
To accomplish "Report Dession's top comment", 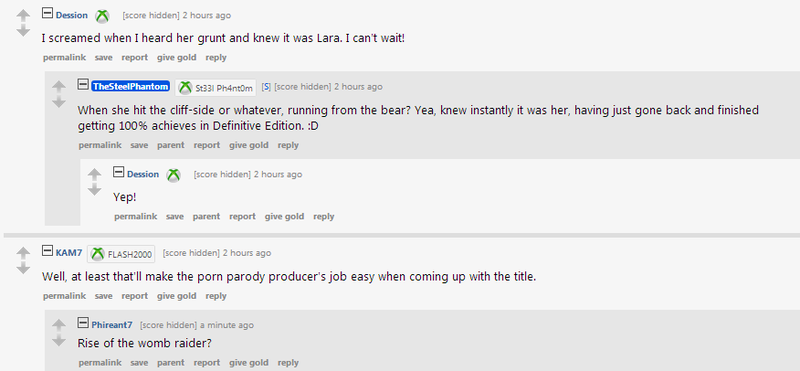I will pyautogui.click(x=135, y=58).
